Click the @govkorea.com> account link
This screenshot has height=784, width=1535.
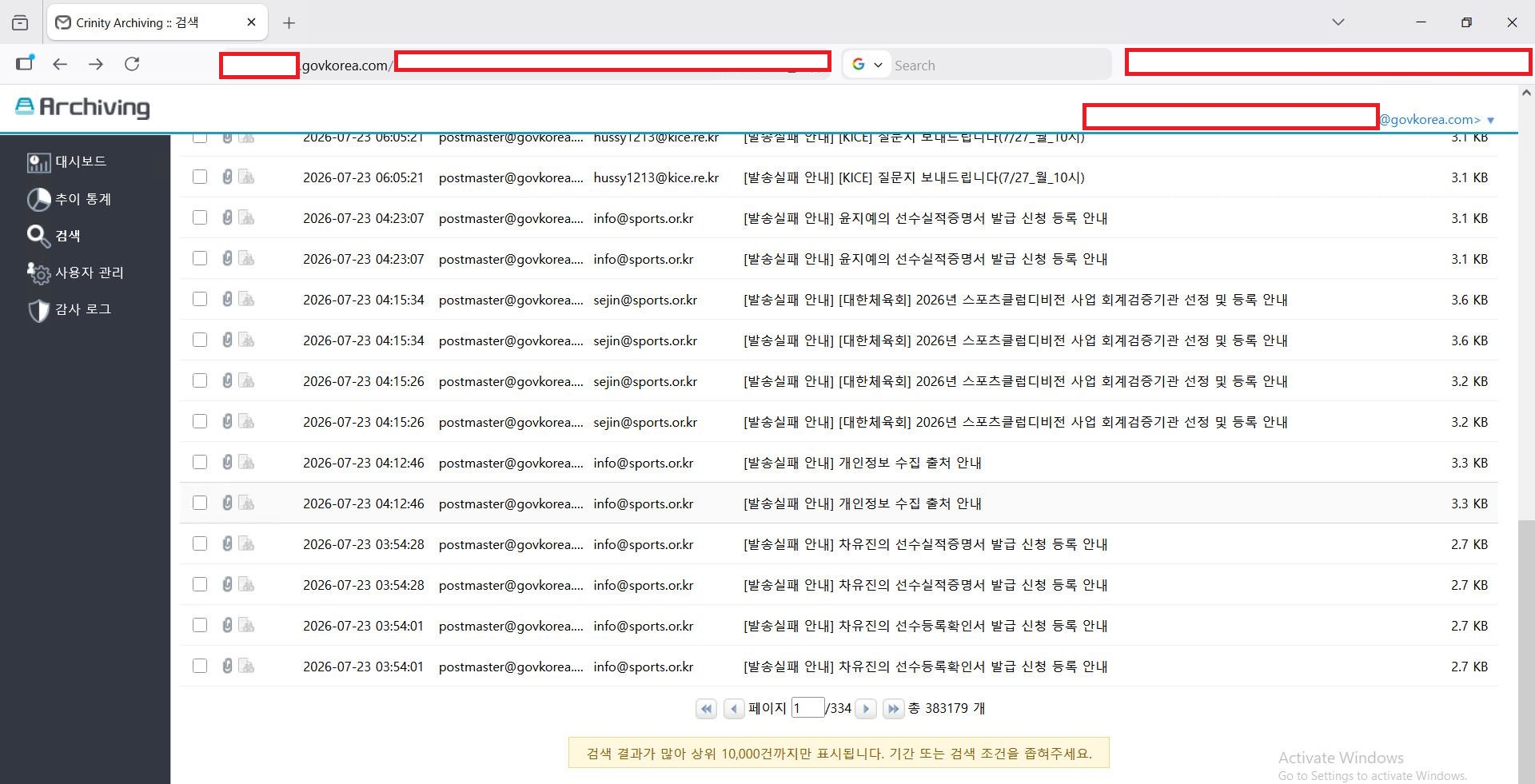(1429, 120)
